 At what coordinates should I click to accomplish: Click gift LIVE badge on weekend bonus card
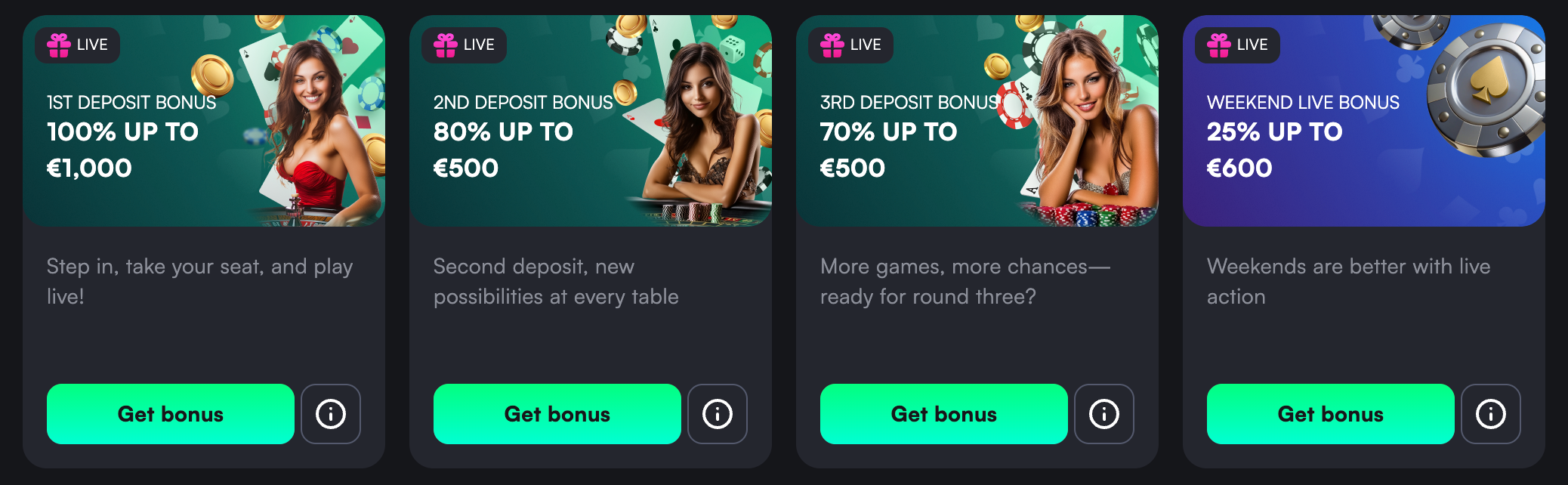point(1237,45)
